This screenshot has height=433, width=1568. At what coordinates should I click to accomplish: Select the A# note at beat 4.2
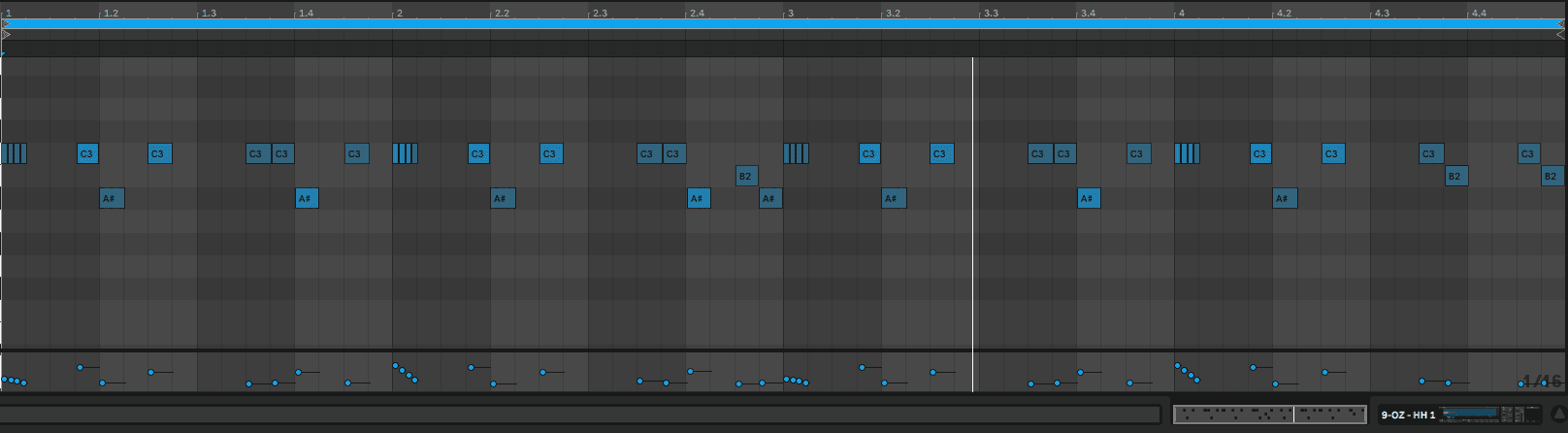tap(1285, 198)
